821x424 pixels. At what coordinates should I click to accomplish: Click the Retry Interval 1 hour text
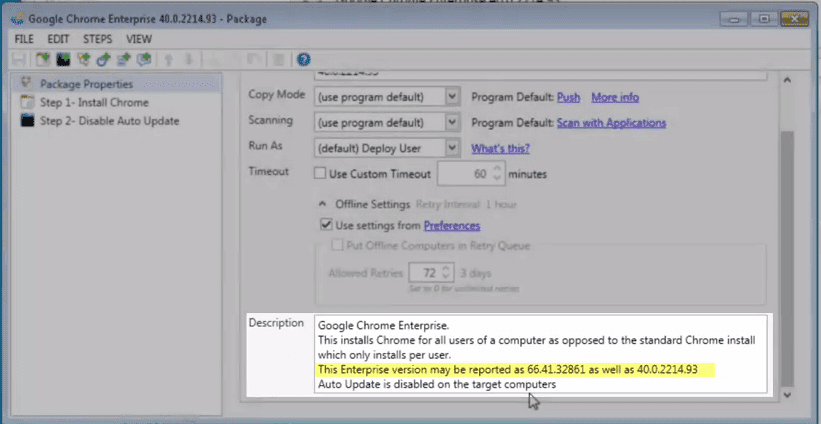(x=465, y=205)
